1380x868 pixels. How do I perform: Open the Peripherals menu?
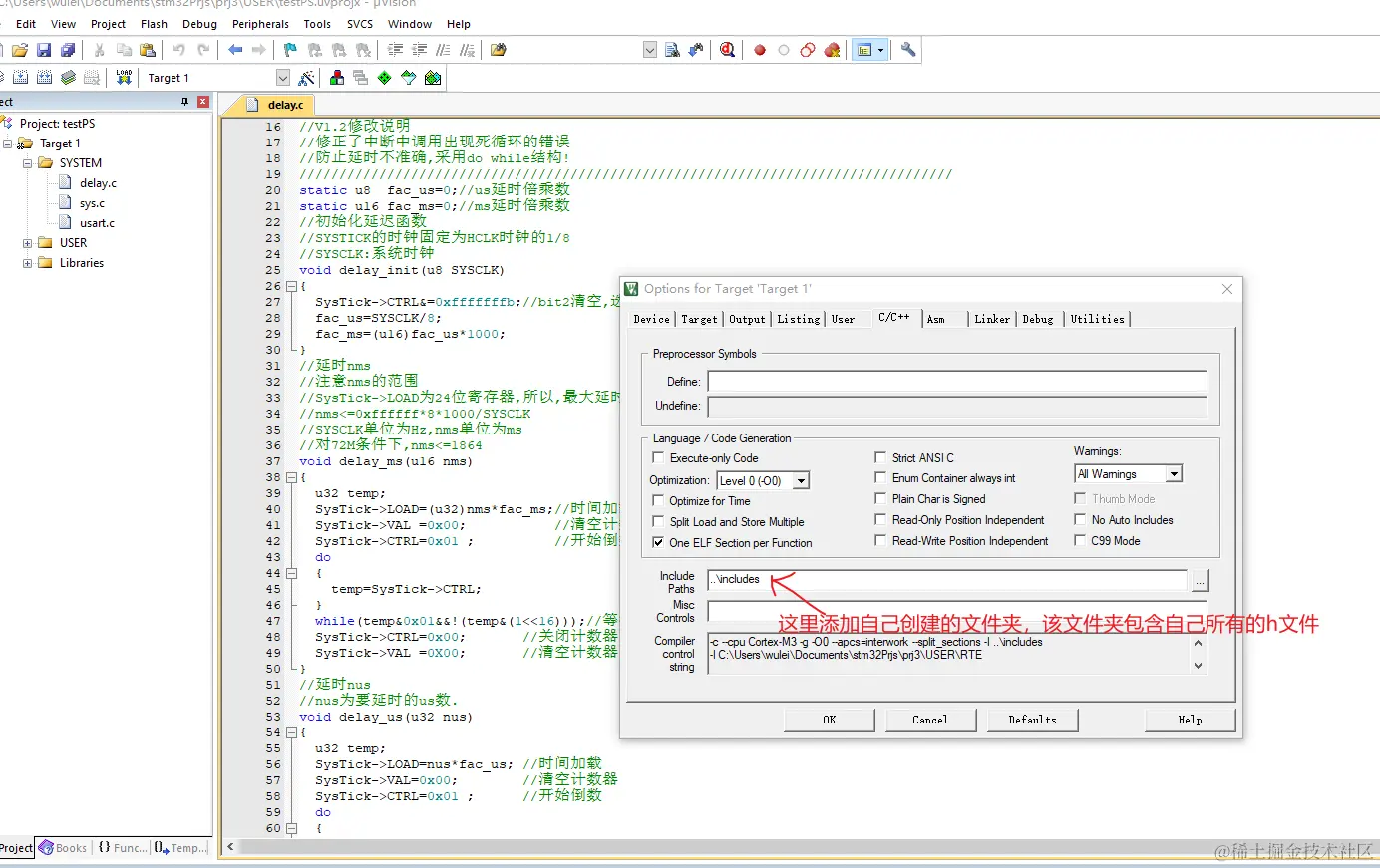click(x=260, y=24)
